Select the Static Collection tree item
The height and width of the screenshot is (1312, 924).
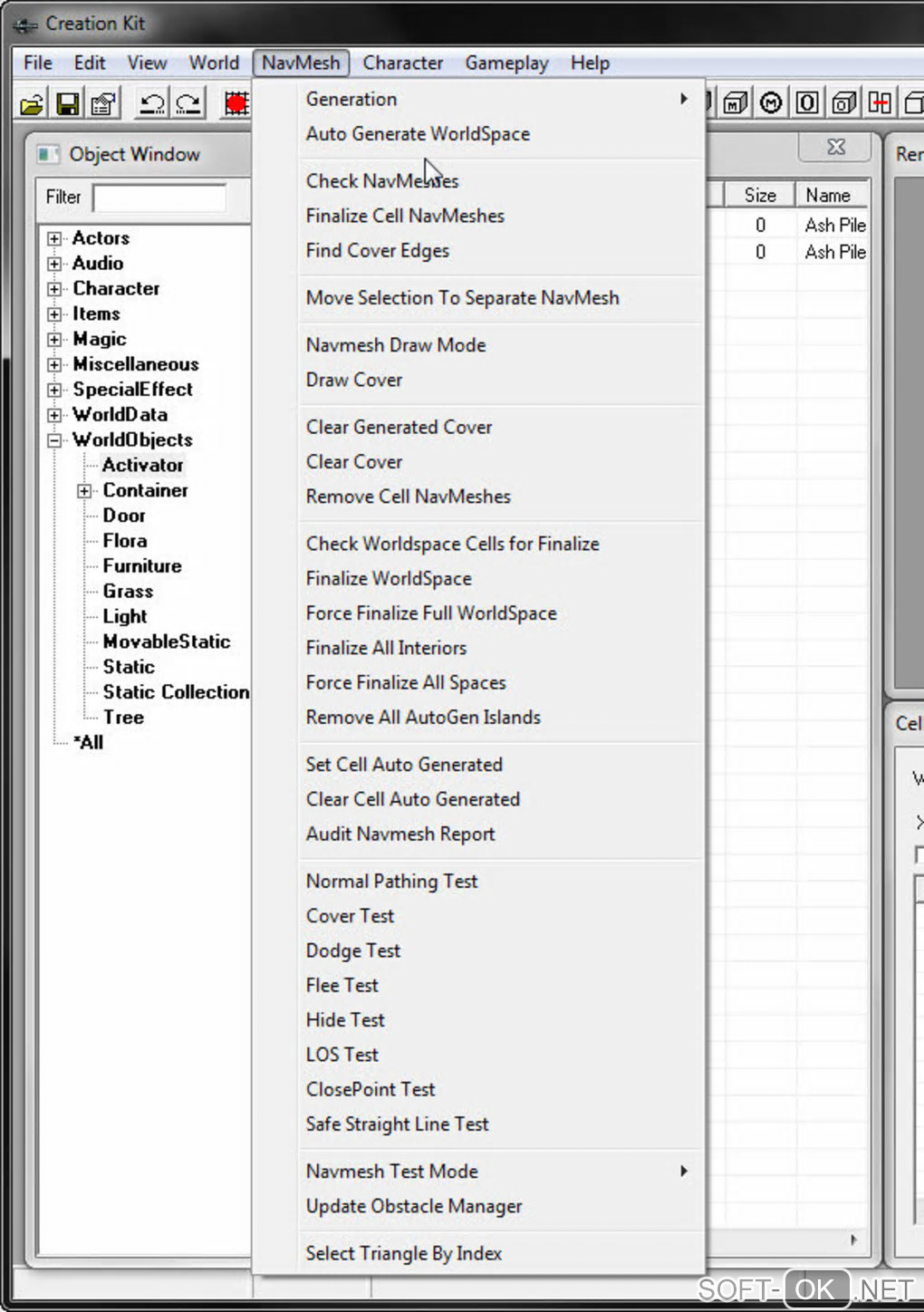pos(176,692)
